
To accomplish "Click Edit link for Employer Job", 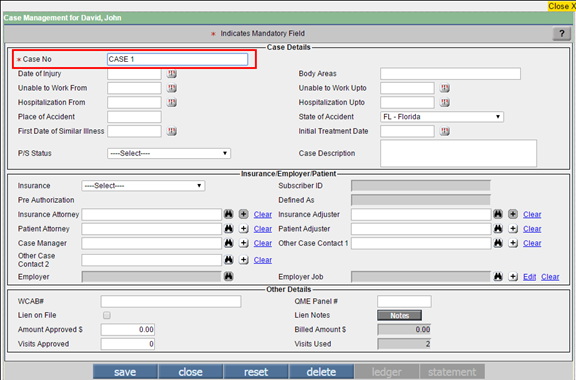I will click(529, 277).
